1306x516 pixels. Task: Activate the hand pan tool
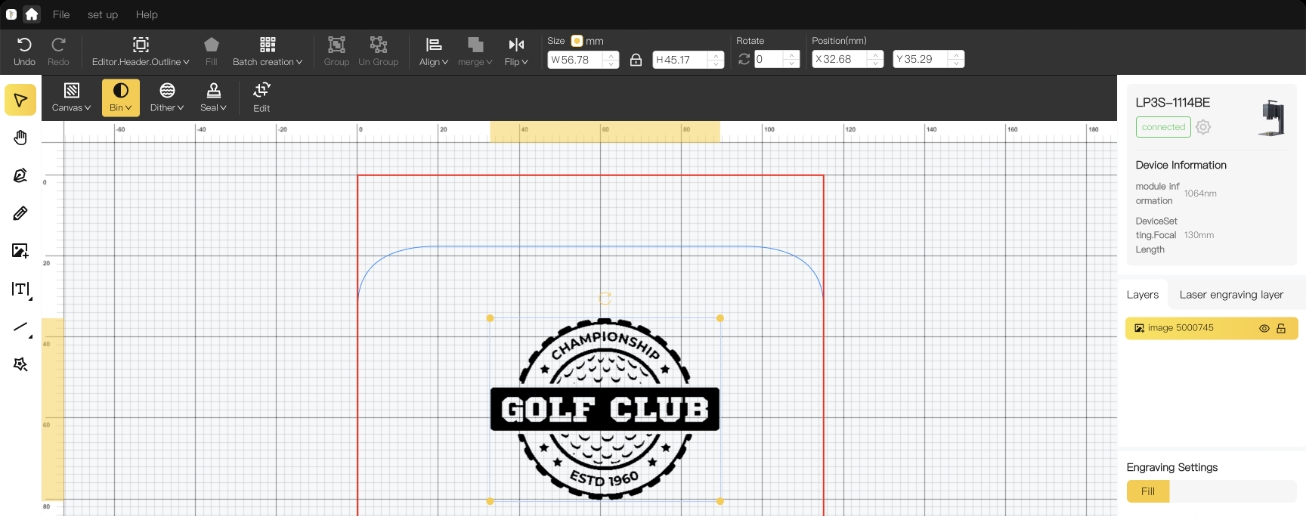pos(20,137)
